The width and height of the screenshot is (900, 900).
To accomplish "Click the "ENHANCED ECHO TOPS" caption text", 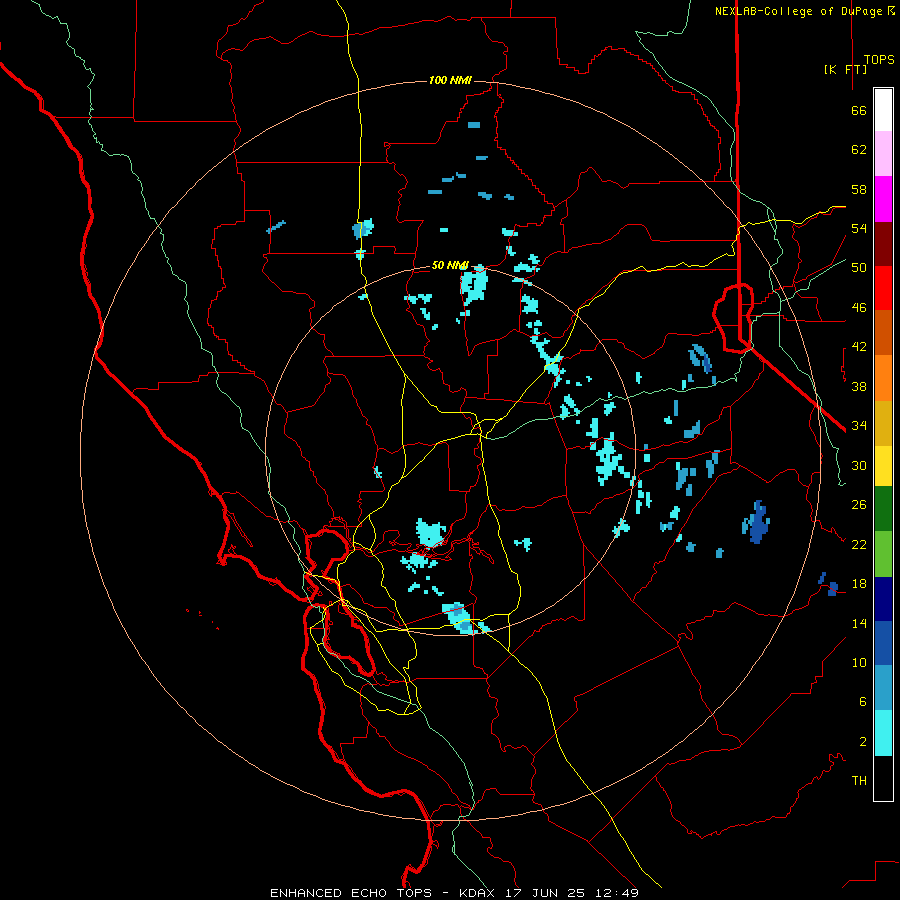I will click(351, 893).
